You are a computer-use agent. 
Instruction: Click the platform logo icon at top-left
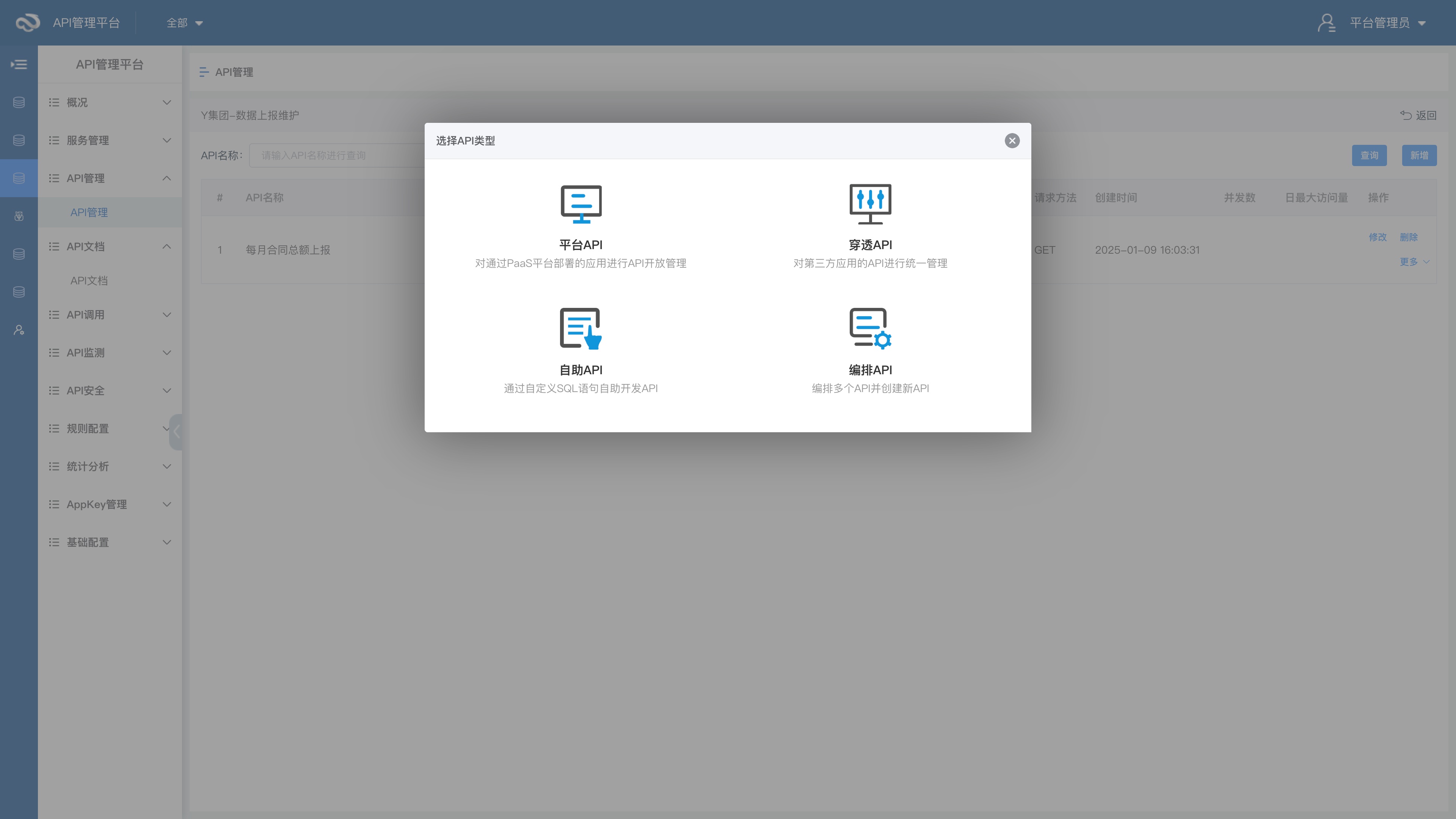27,23
